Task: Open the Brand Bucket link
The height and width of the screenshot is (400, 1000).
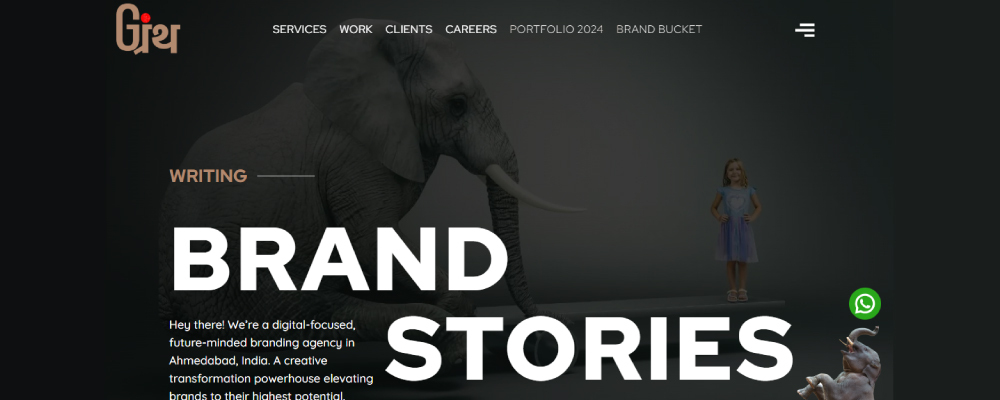Action: 659,29
